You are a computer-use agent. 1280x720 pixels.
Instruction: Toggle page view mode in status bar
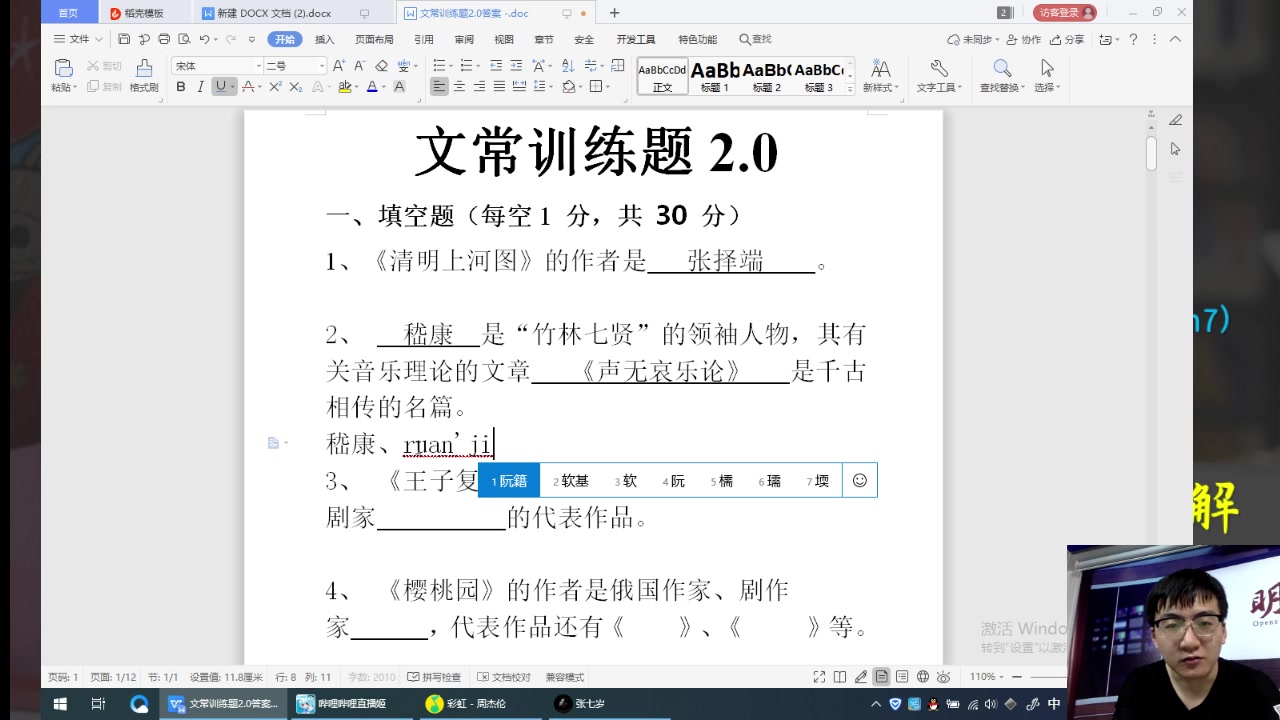[x=881, y=677]
